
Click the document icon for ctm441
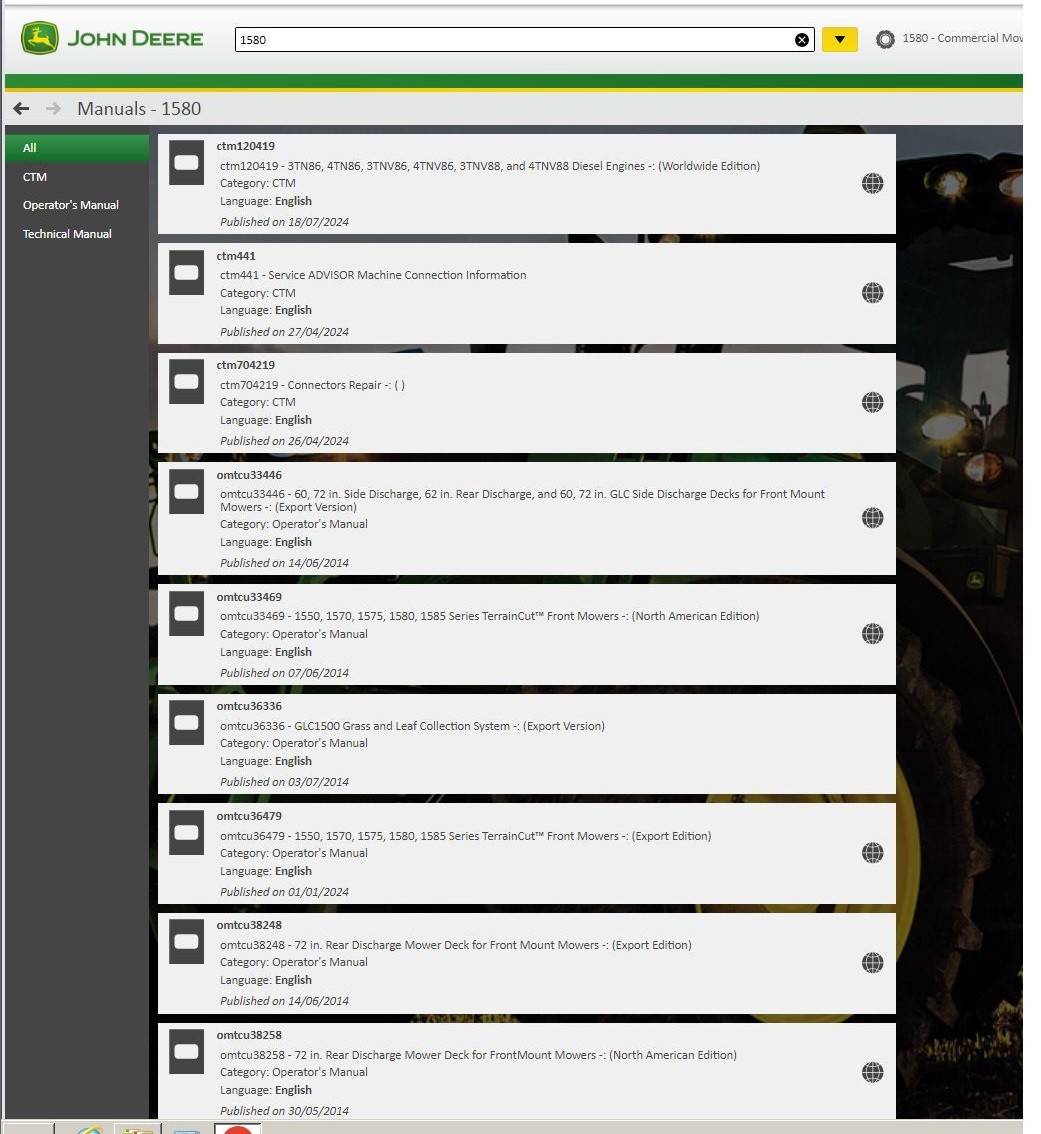click(x=186, y=273)
